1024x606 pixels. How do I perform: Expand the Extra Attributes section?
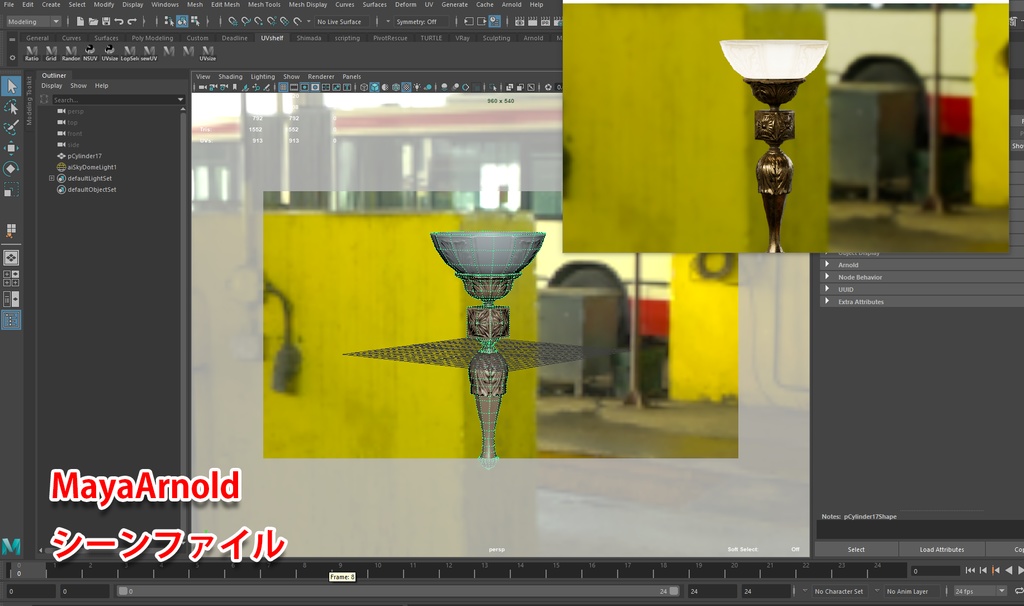pos(827,302)
